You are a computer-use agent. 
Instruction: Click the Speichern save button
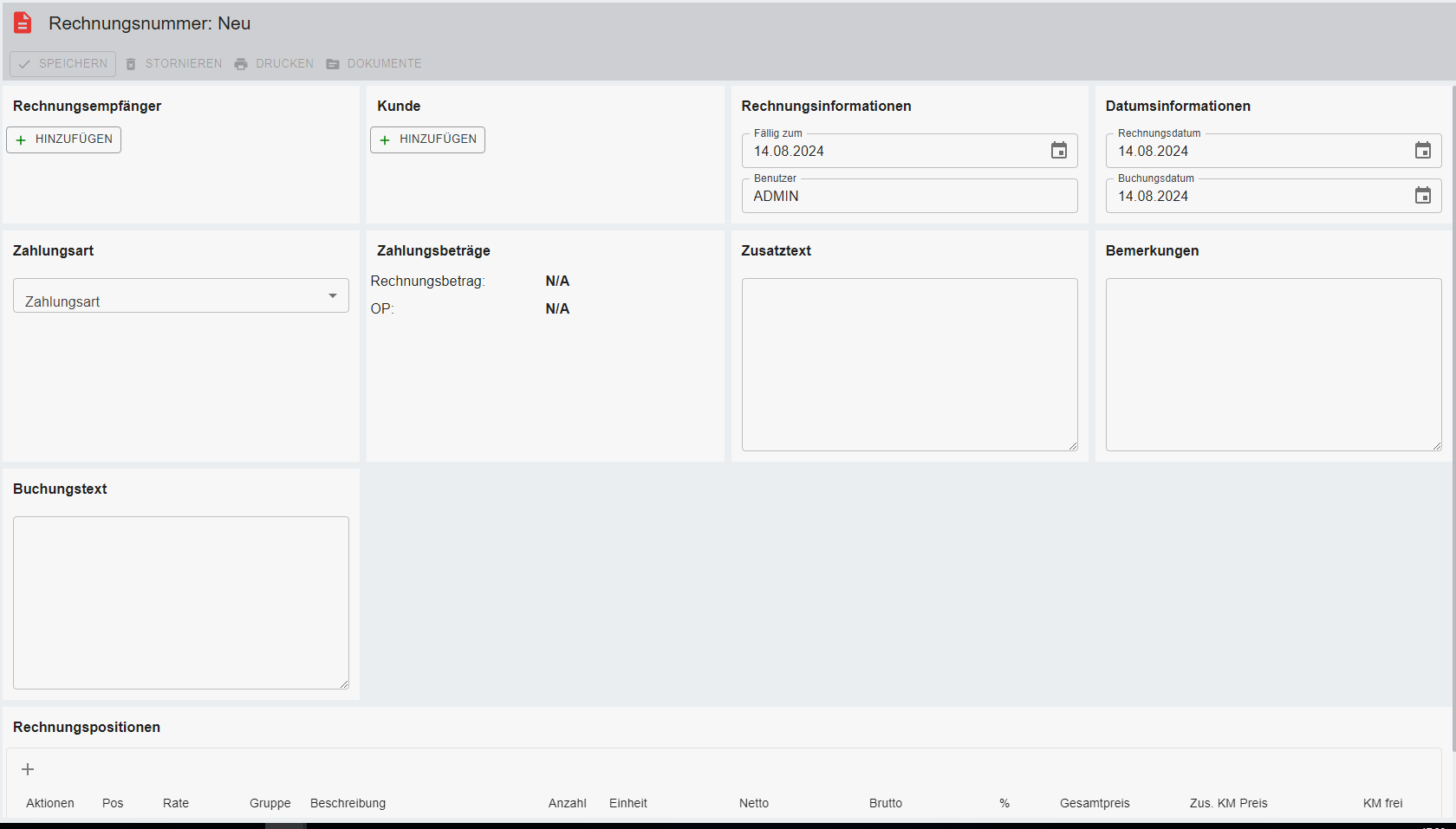click(63, 64)
